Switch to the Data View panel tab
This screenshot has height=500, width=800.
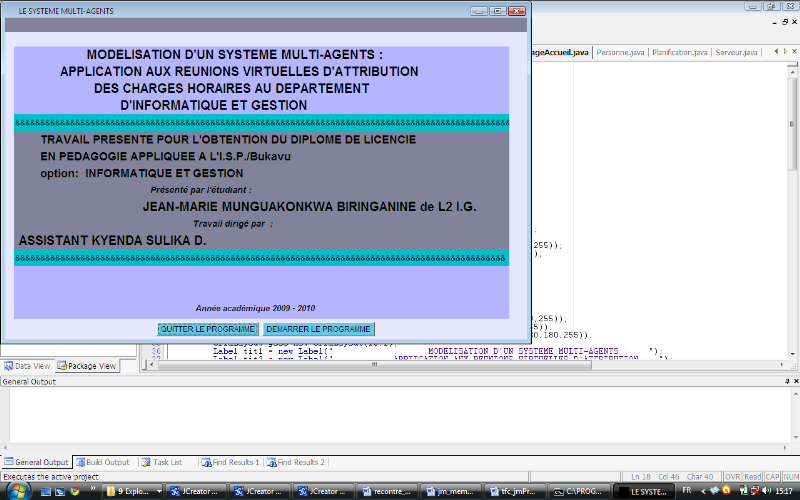click(x=28, y=366)
